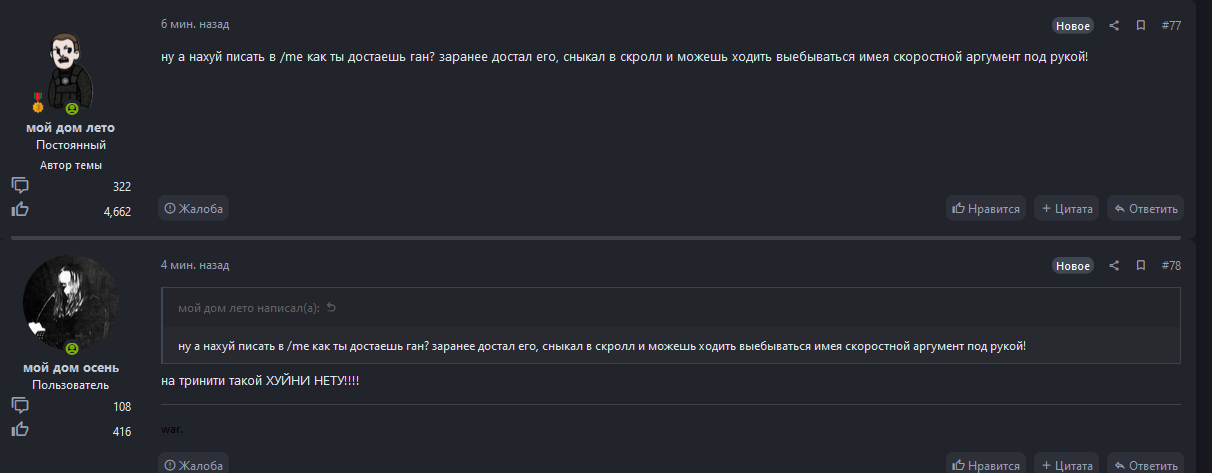The width and height of the screenshot is (1212, 473).
Task: Open the мой дом осень profile name link
Action: pyautogui.click(x=71, y=367)
